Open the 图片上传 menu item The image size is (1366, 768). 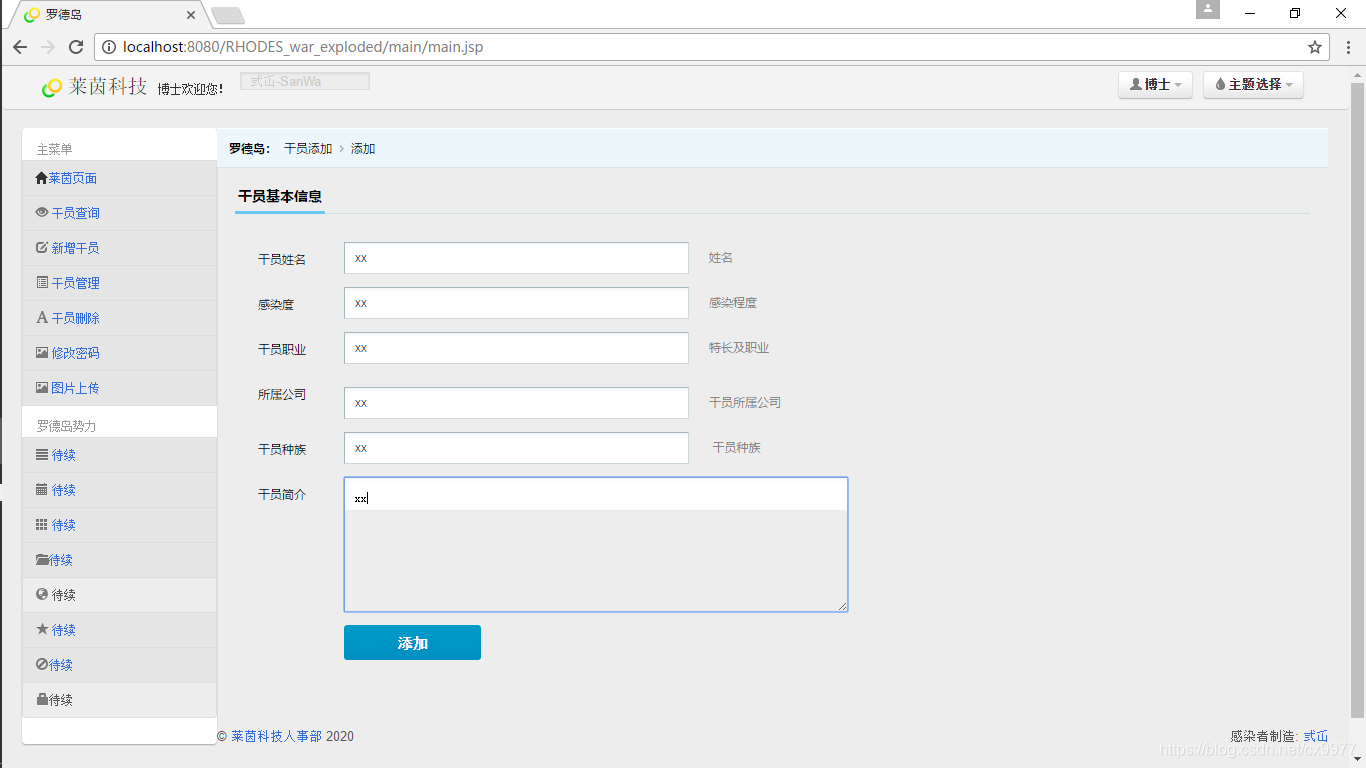coord(119,388)
